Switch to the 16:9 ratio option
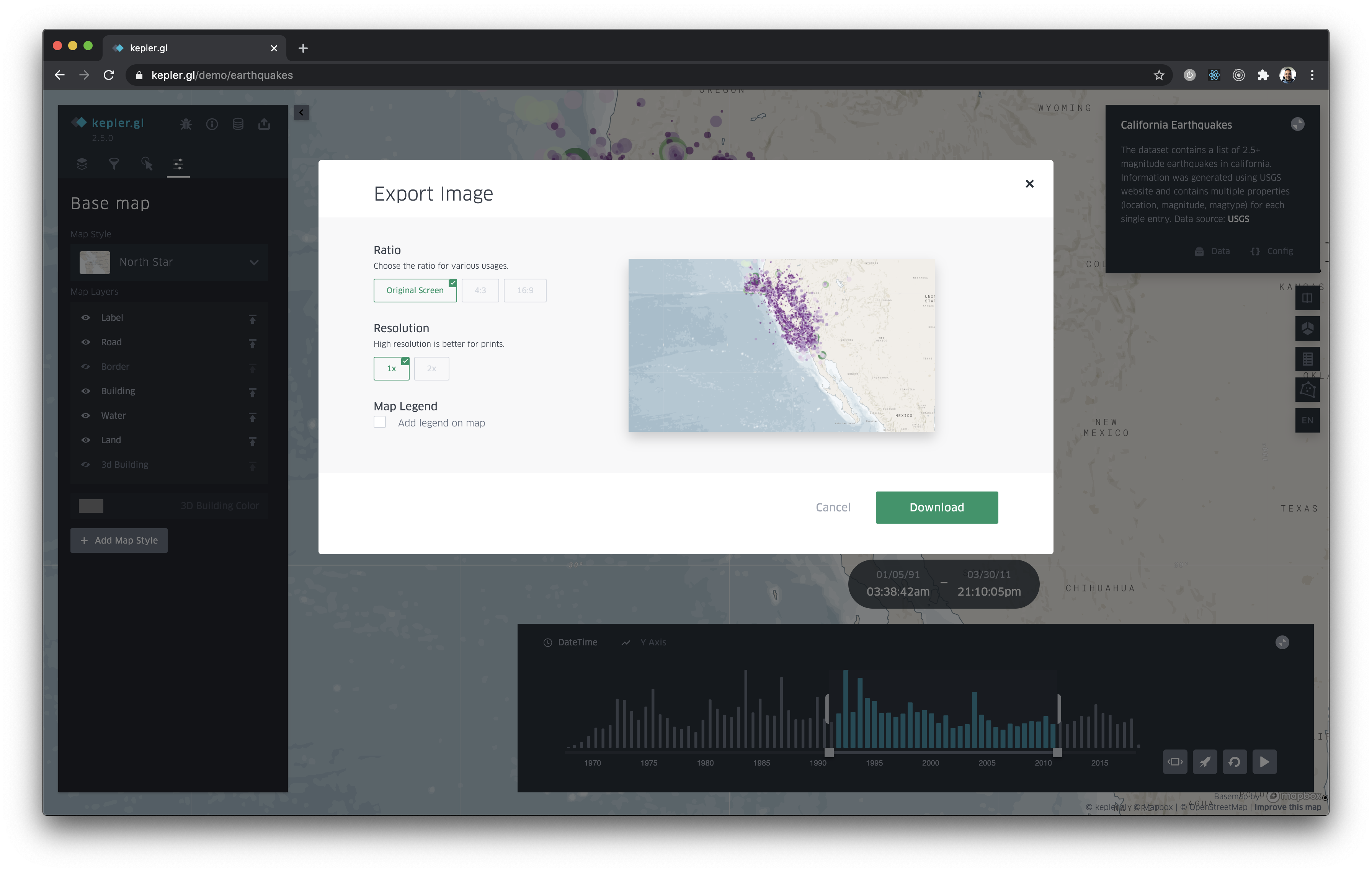1372x872 pixels. click(x=524, y=291)
